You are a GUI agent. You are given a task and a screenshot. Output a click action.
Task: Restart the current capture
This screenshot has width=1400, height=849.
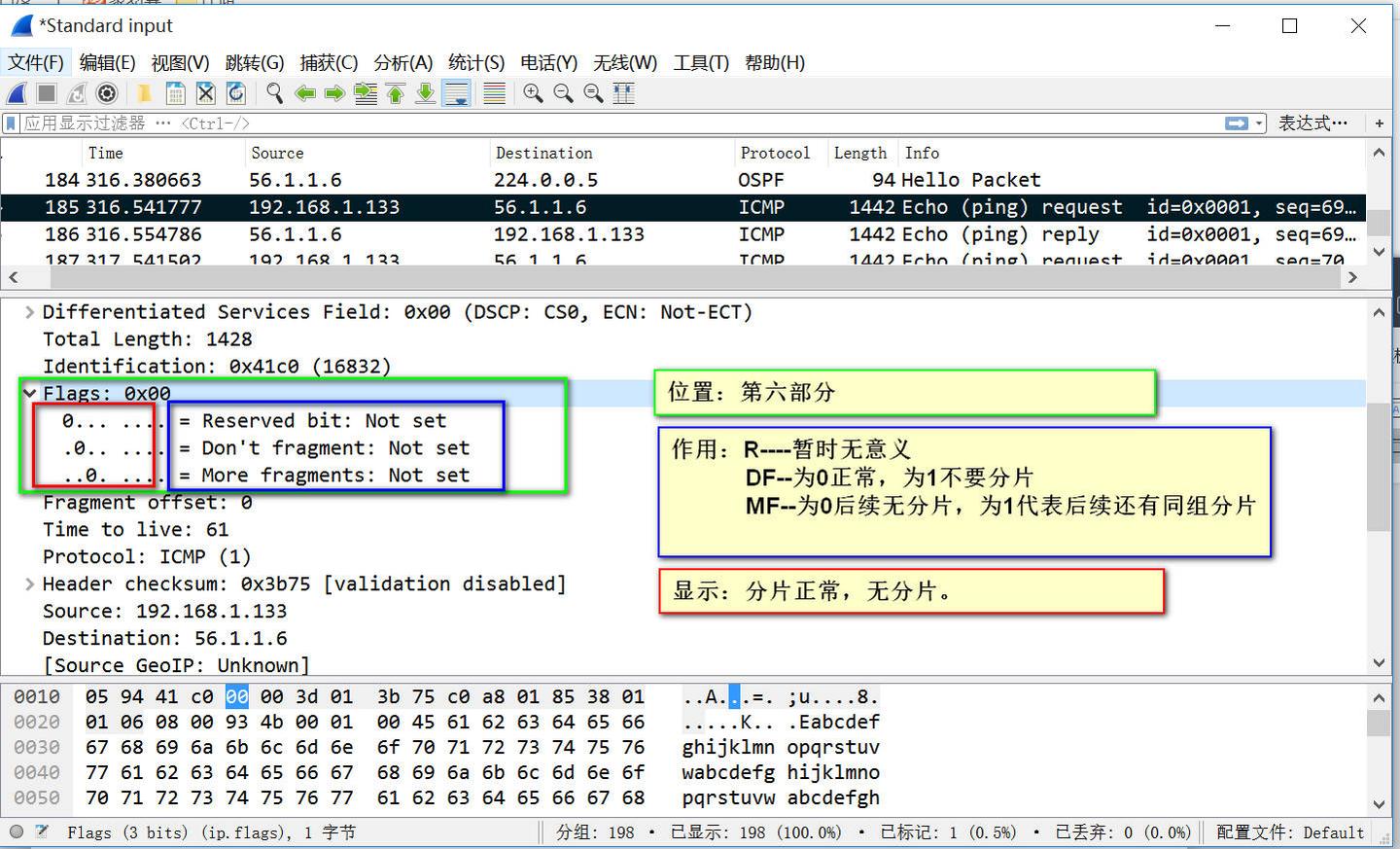77,93
